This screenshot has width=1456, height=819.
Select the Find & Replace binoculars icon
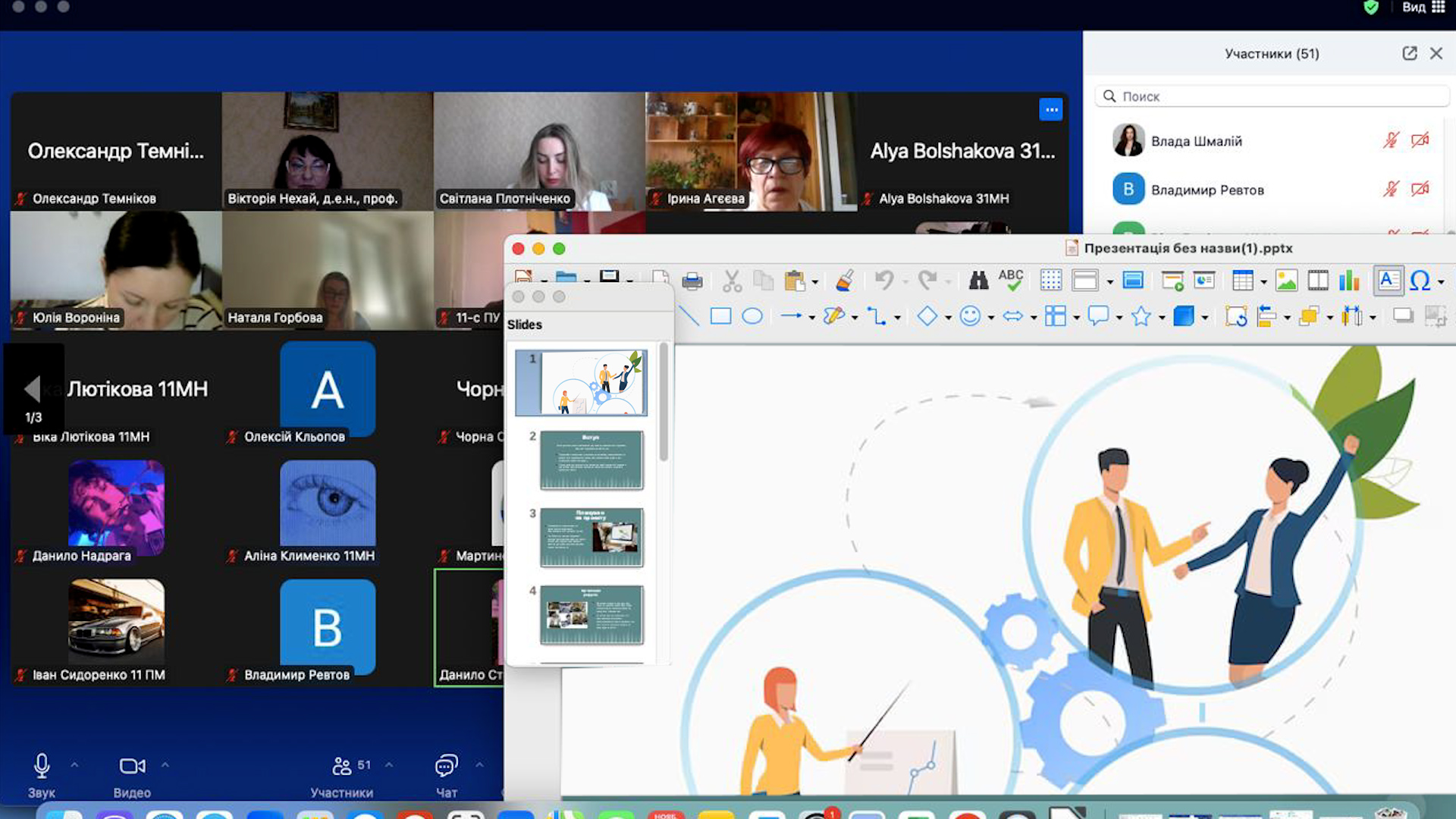[x=978, y=281]
